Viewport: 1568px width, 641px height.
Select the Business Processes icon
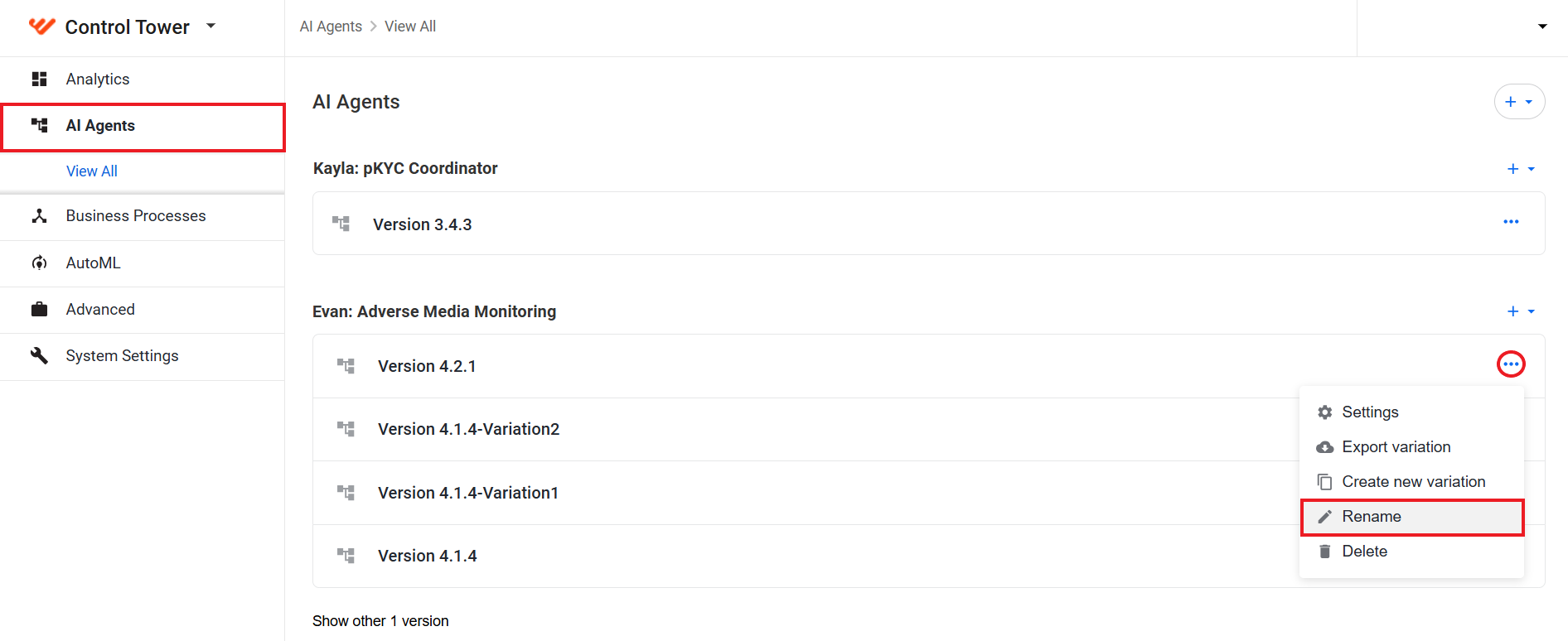[39, 216]
